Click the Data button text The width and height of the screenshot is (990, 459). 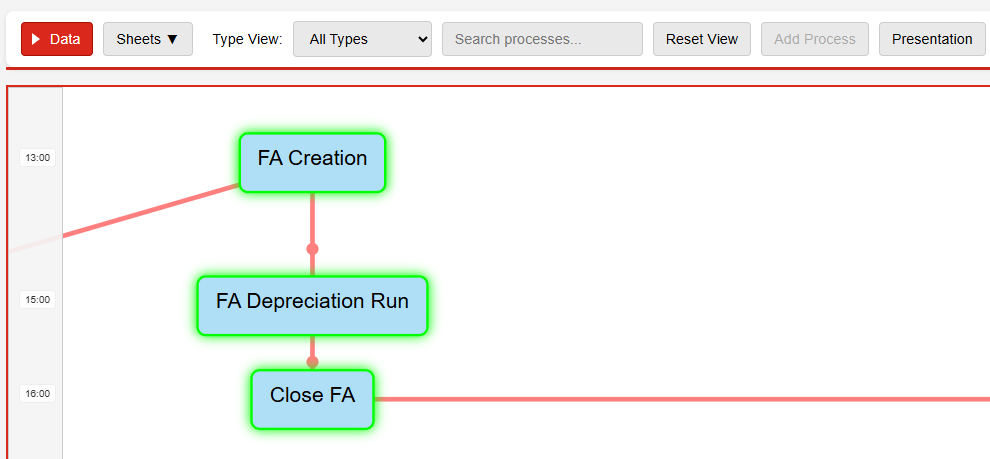(x=65, y=39)
